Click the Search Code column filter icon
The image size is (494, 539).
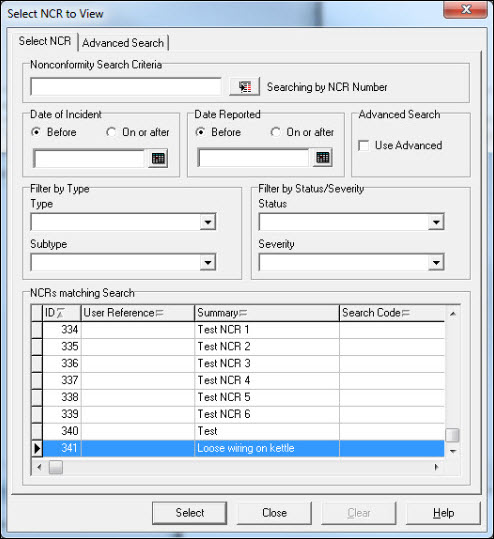point(406,313)
